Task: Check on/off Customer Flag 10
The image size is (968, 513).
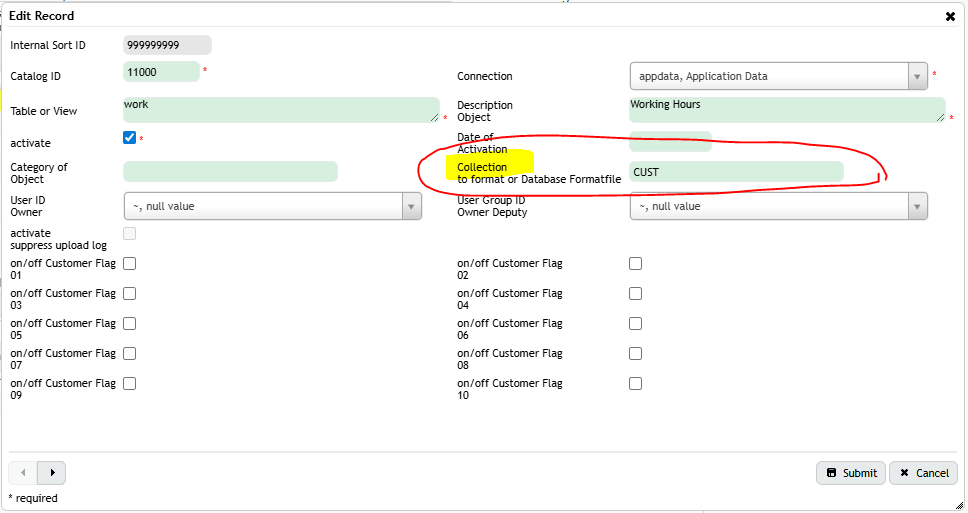Action: 635,384
